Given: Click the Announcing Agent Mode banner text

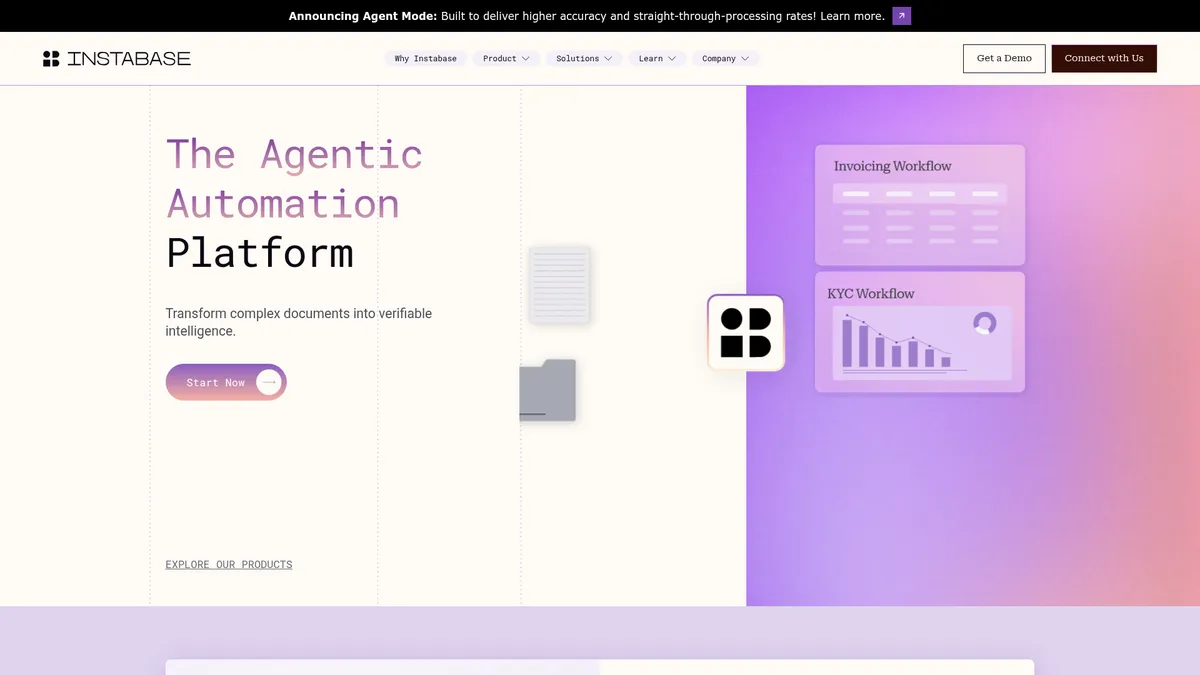Looking at the screenshot, I should (587, 16).
